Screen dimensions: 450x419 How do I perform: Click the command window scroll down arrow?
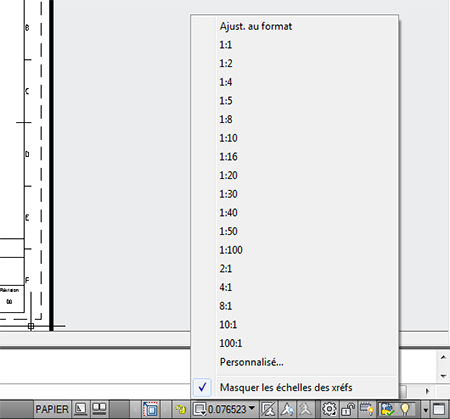point(443,376)
